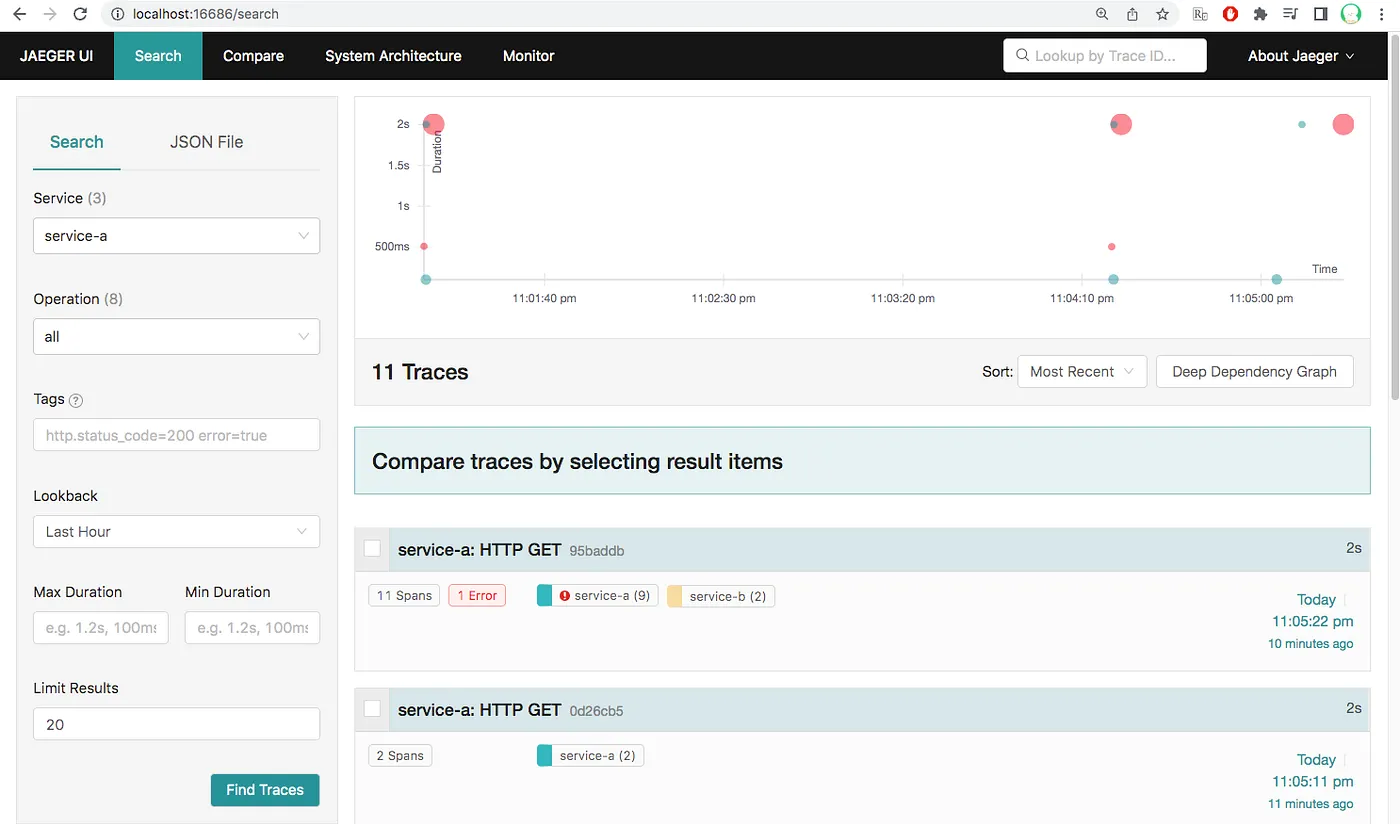1400x824 pixels.
Task: Click the Tags help question mark icon
Action: point(76,400)
